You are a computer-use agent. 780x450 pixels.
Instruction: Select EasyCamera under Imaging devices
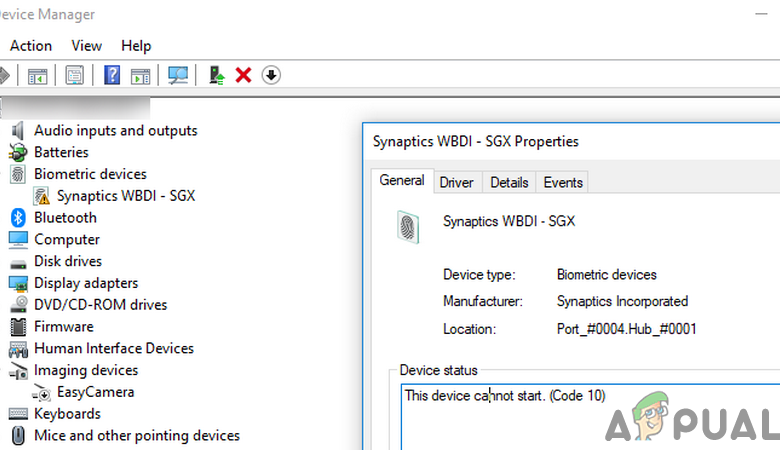(x=95, y=392)
